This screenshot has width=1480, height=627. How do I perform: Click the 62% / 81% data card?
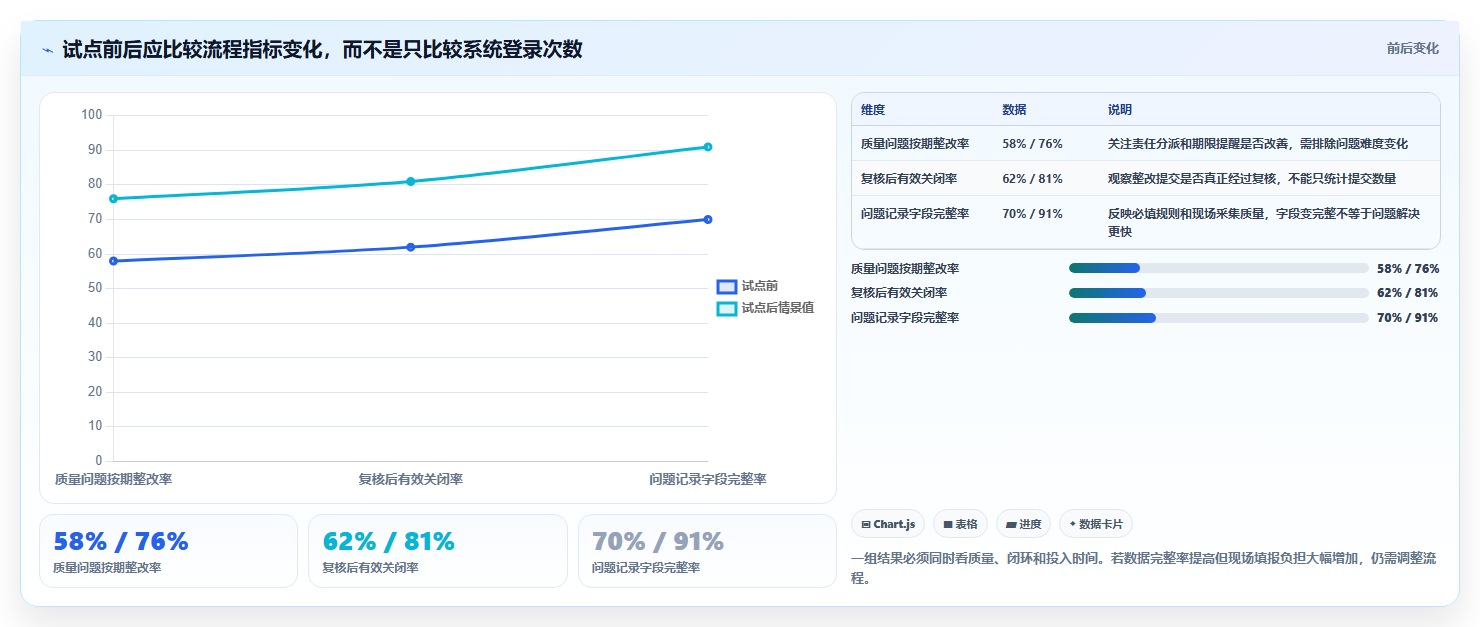[x=437, y=551]
